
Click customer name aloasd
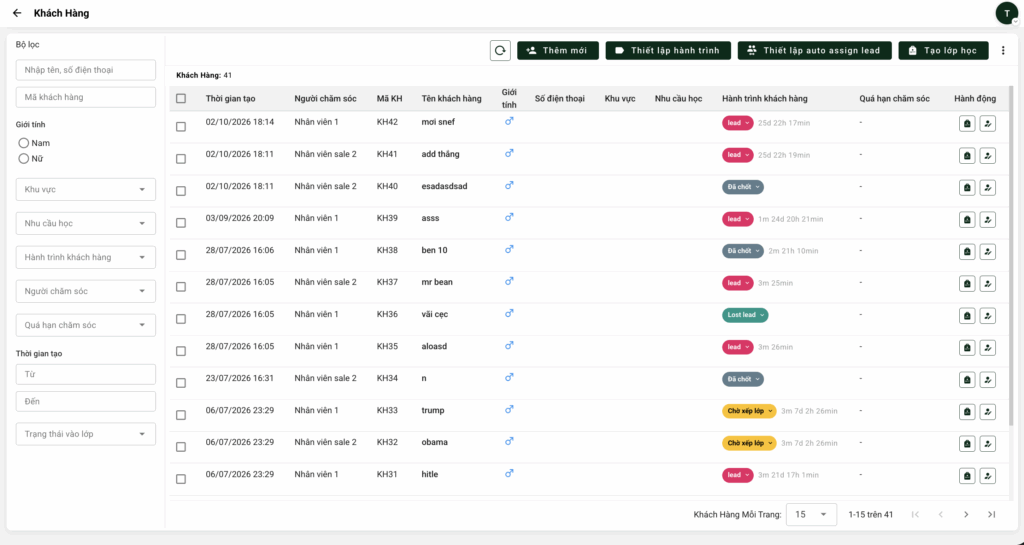[434, 347]
